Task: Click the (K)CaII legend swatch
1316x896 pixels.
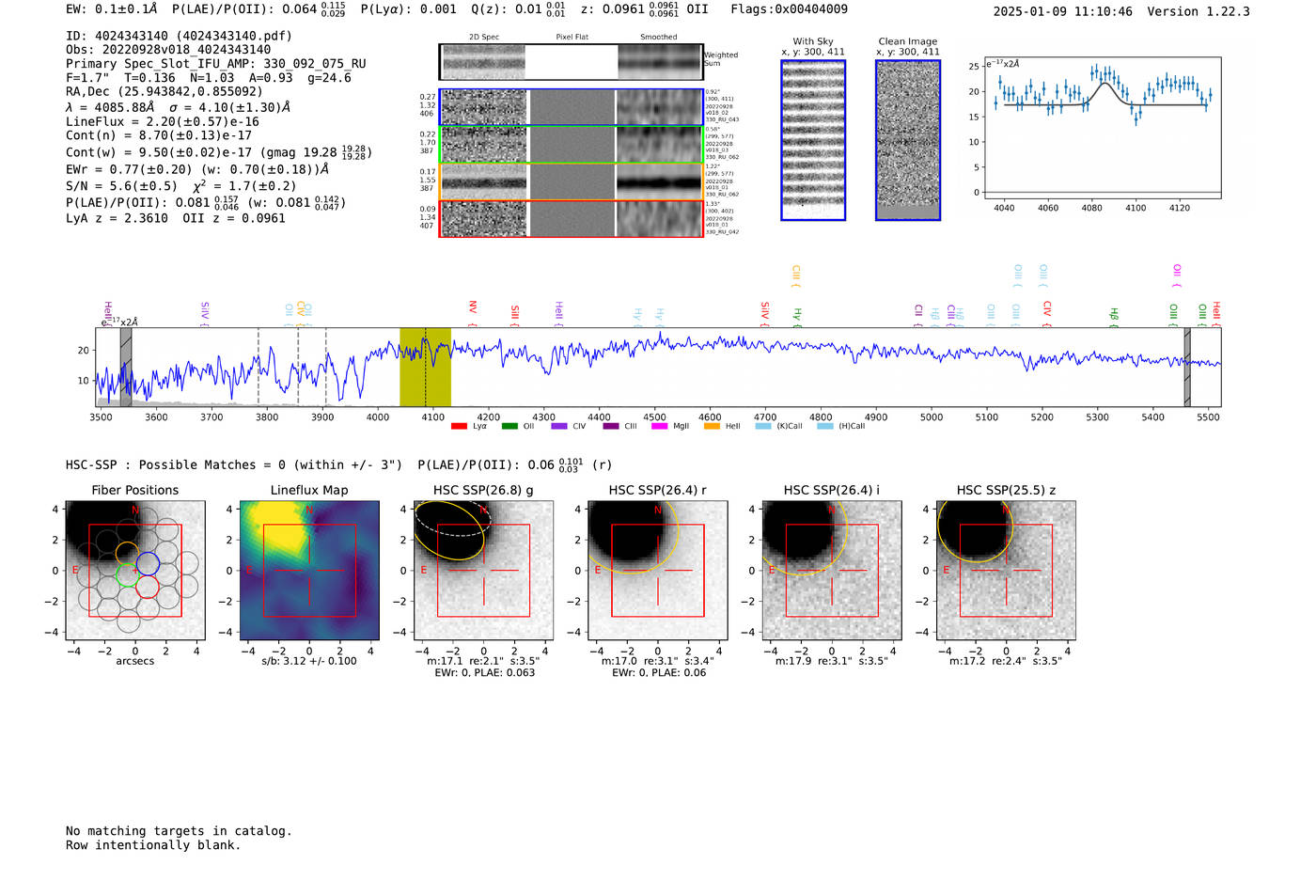Action: click(763, 427)
